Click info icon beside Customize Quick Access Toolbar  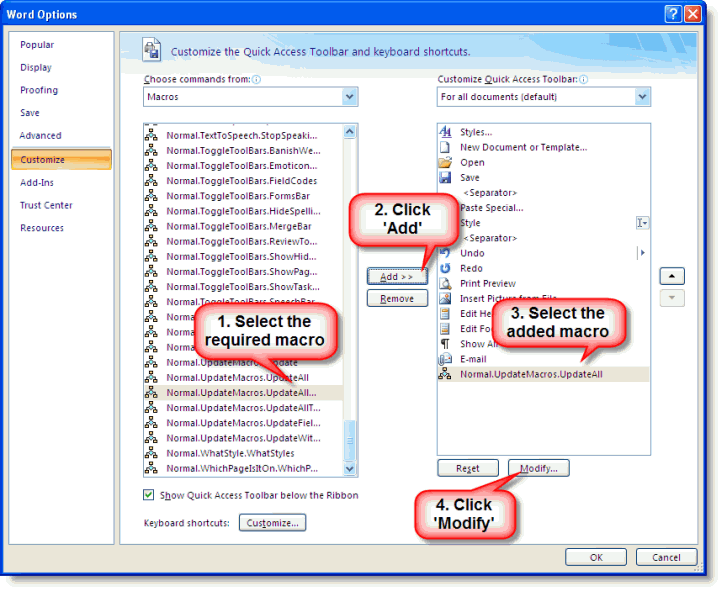pyautogui.click(x=583, y=79)
